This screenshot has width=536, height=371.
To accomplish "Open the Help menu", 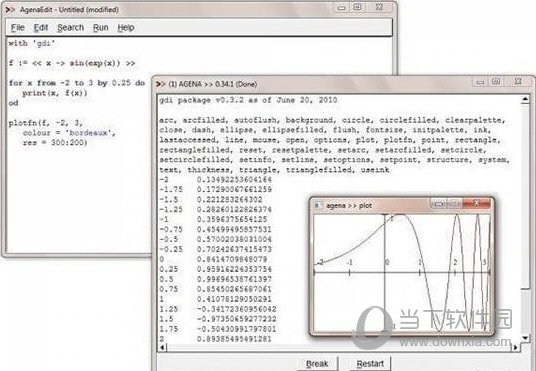I will click(x=126, y=27).
